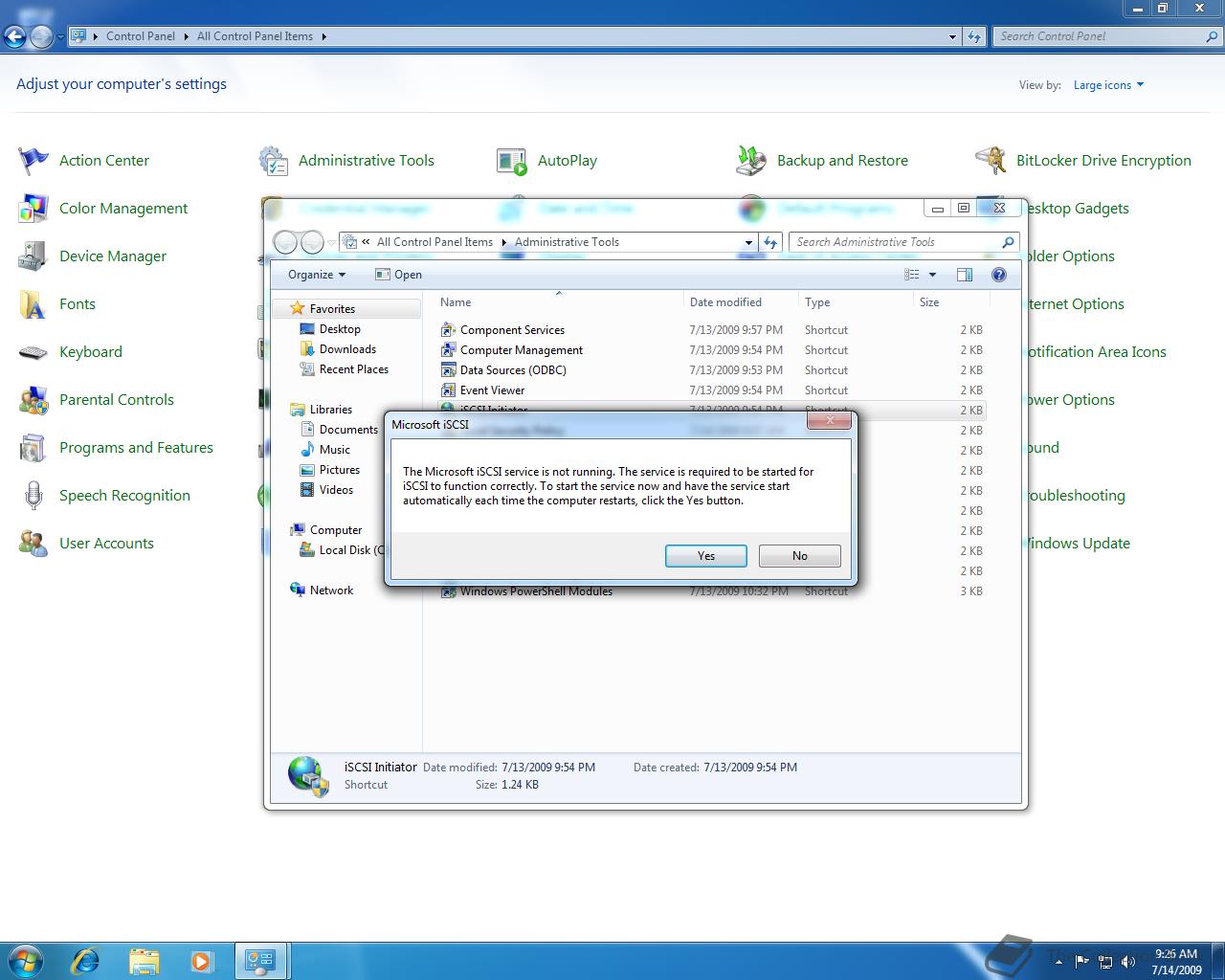The image size is (1225, 980).
Task: Open Speech Recognition microphone icon
Action: coord(33,495)
